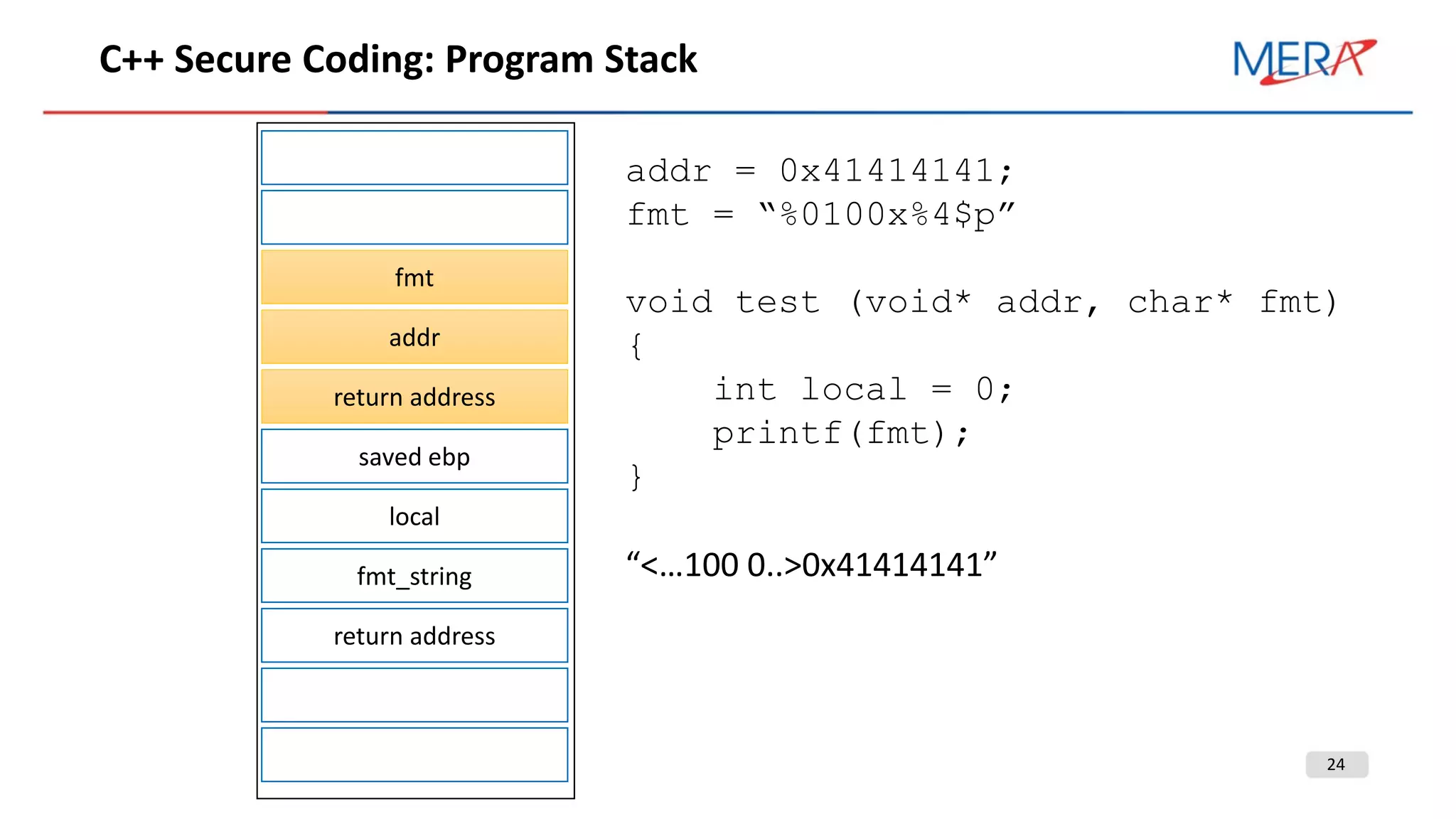
Task: Click the white return address cell
Action: tap(414, 636)
